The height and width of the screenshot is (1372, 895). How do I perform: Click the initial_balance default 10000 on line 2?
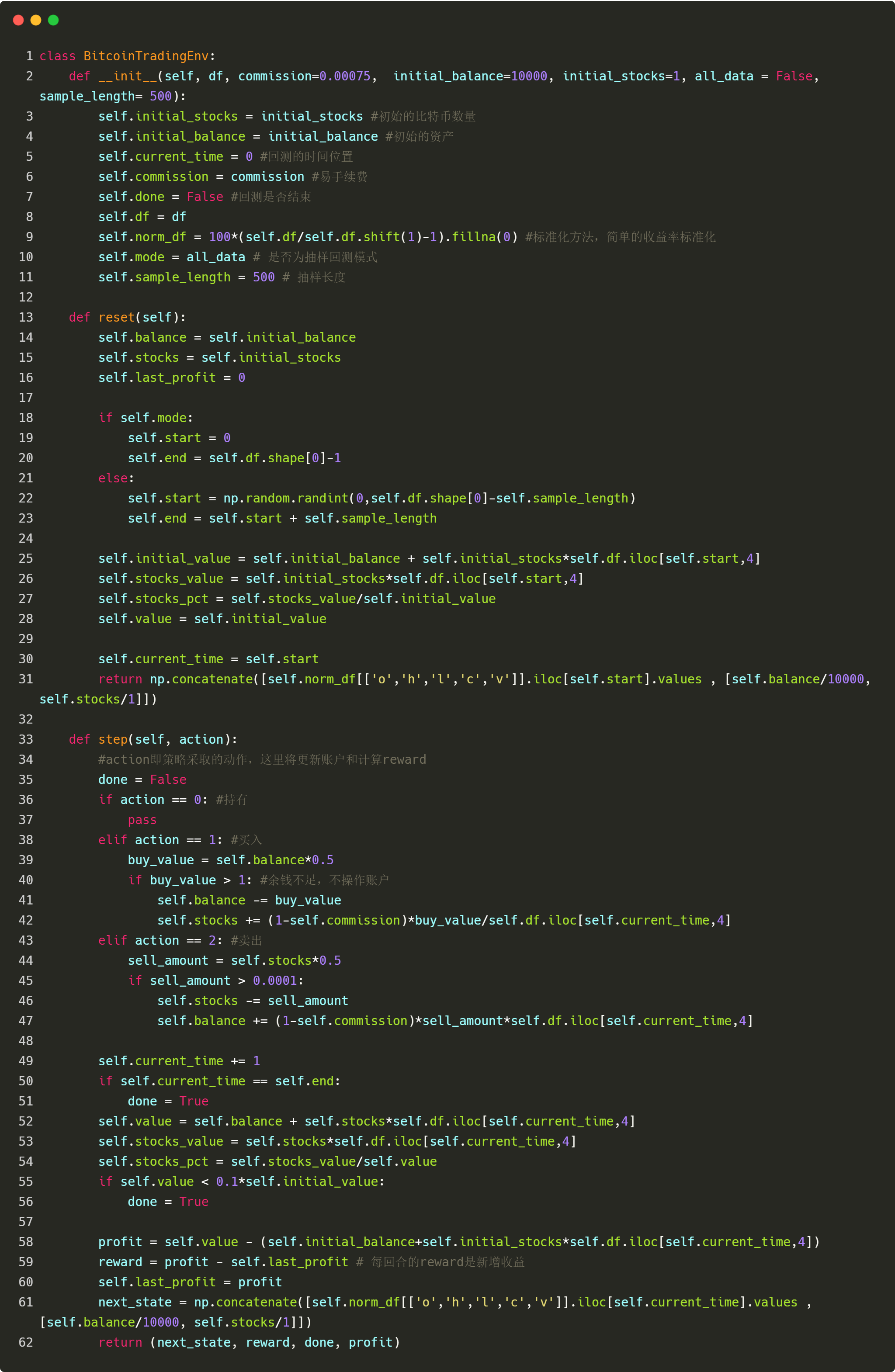coord(529,76)
